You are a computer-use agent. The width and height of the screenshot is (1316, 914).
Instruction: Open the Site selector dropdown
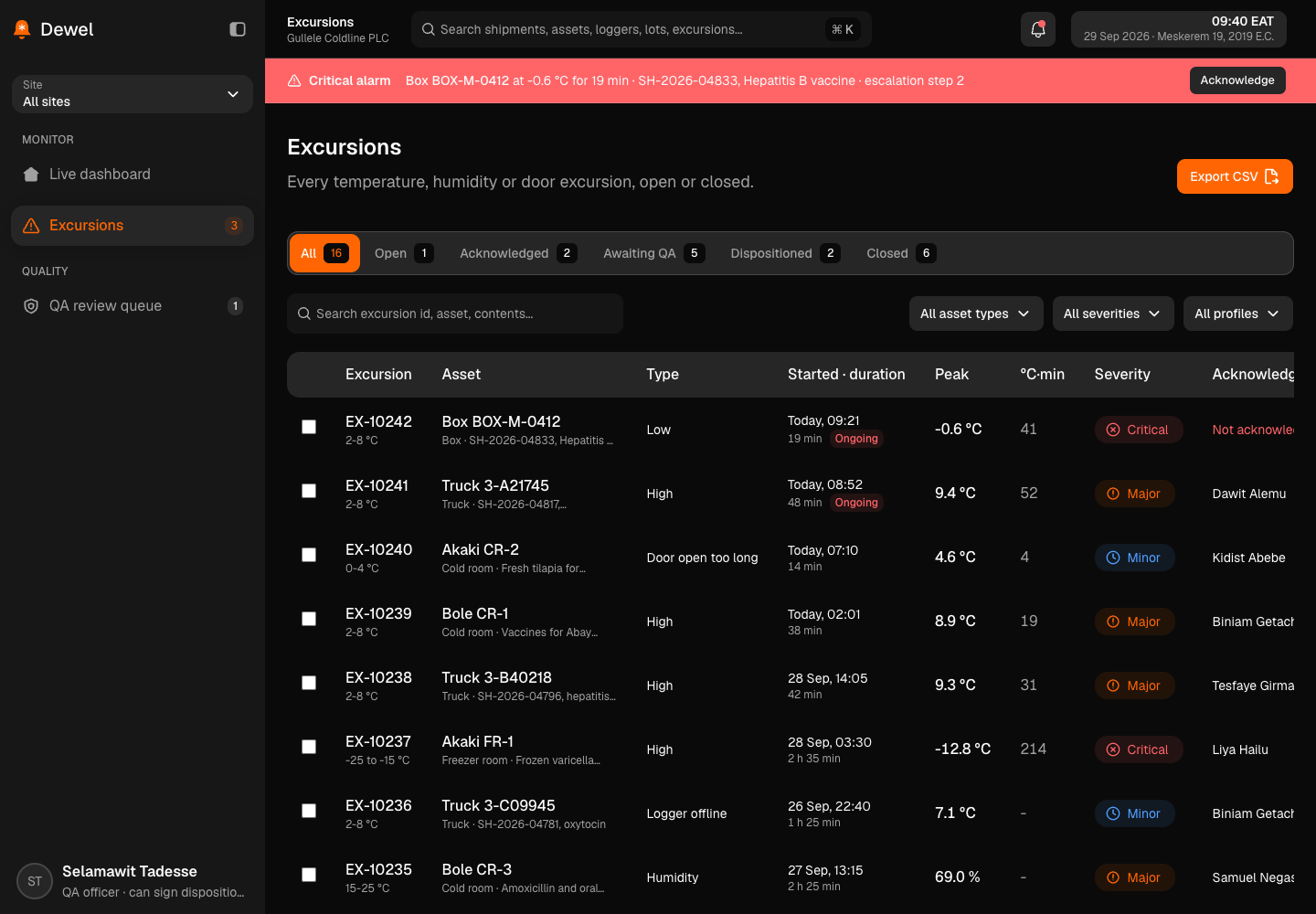[133, 94]
